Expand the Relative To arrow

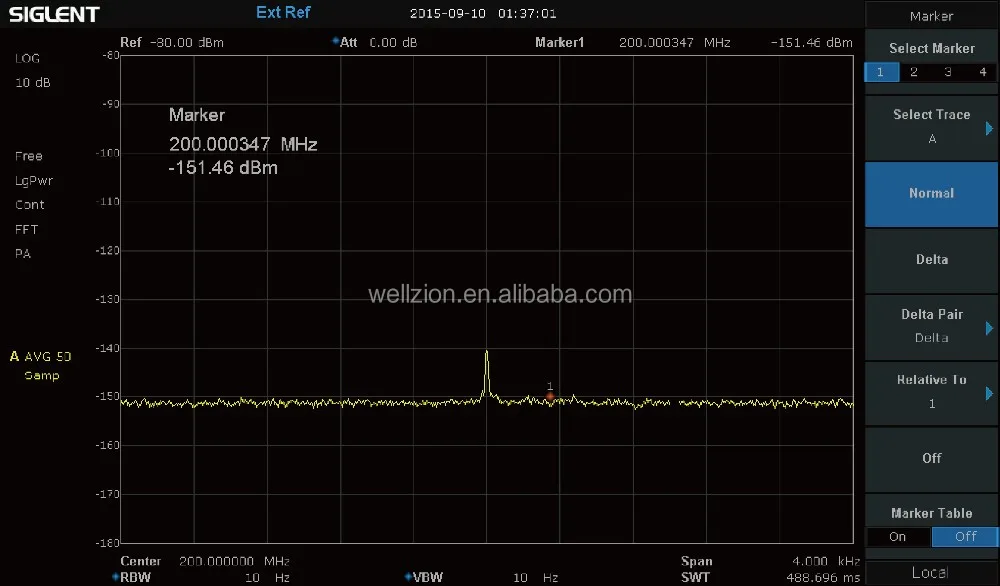989,393
